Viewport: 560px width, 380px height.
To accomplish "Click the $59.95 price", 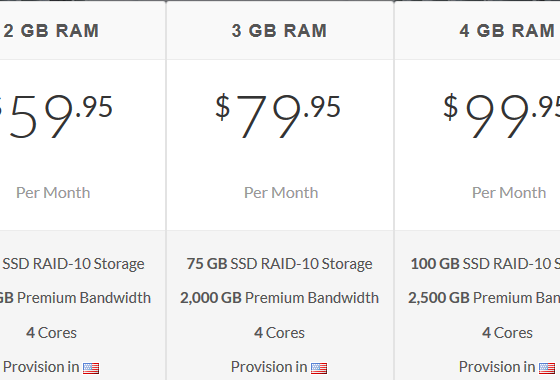I will pyautogui.click(x=56, y=116).
